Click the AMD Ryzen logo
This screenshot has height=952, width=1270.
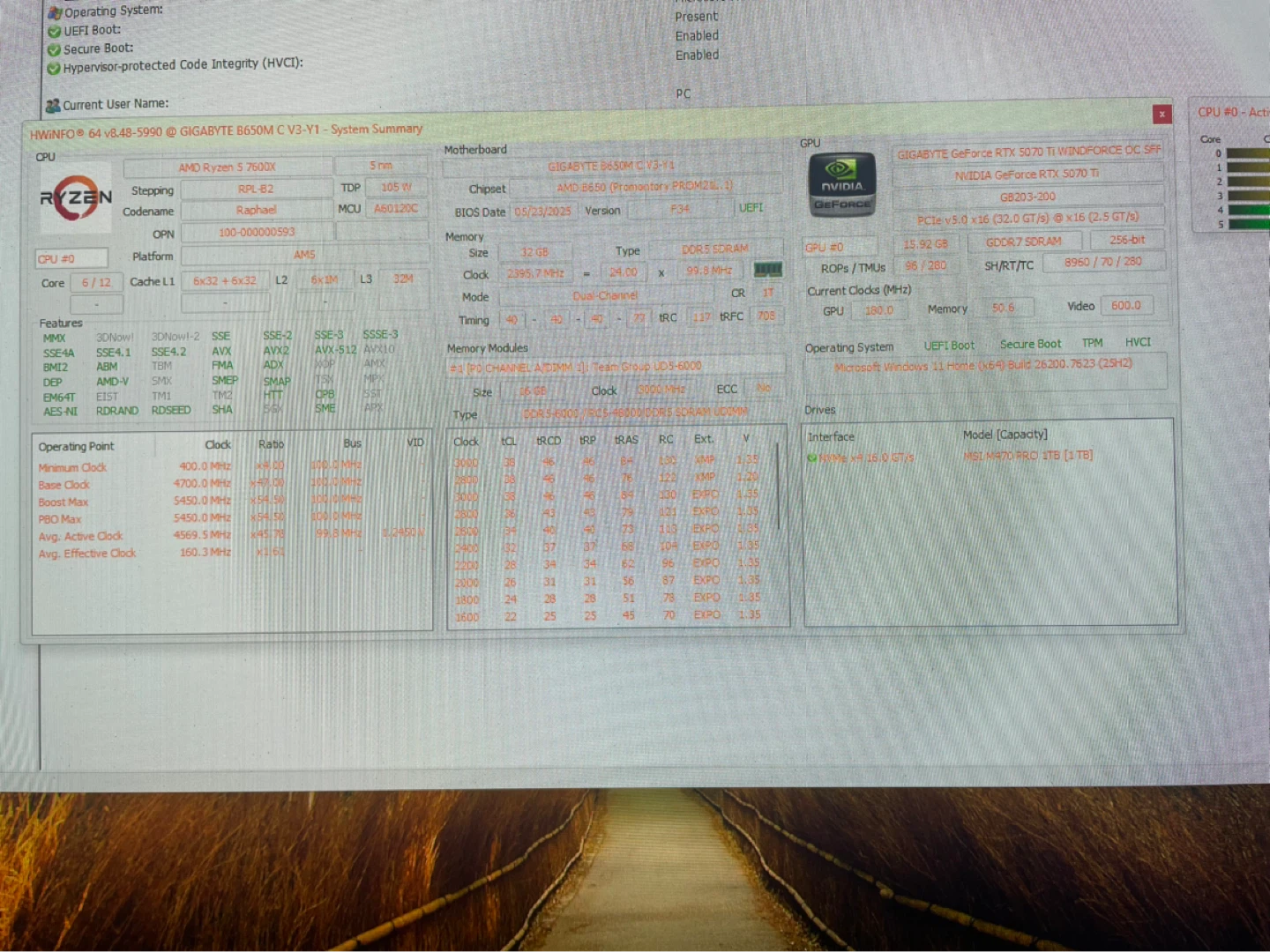76,198
